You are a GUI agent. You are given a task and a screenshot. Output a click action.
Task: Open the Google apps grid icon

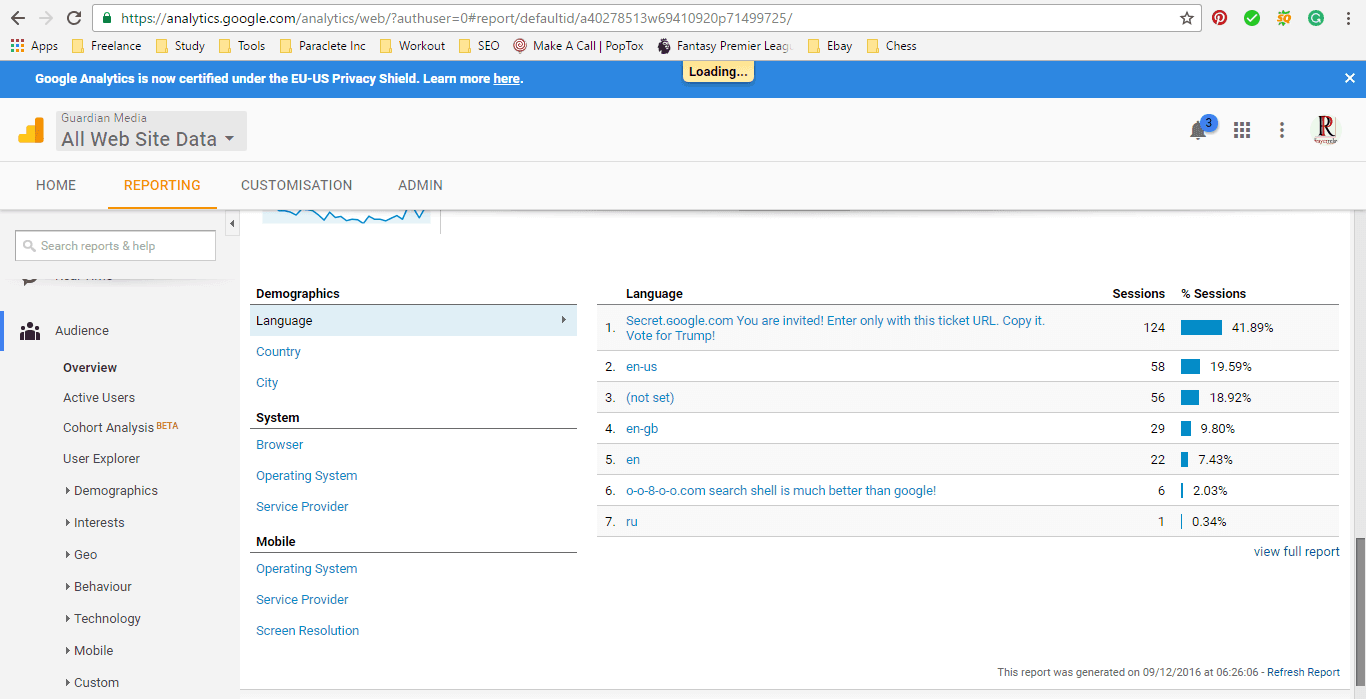click(x=1242, y=130)
